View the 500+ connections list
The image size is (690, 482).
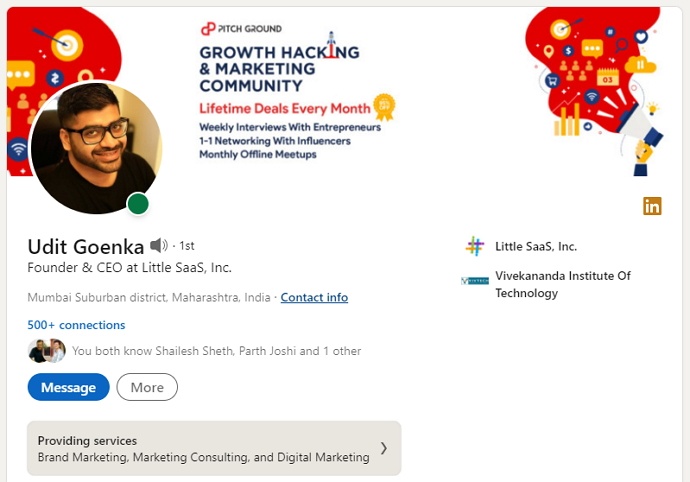click(76, 325)
